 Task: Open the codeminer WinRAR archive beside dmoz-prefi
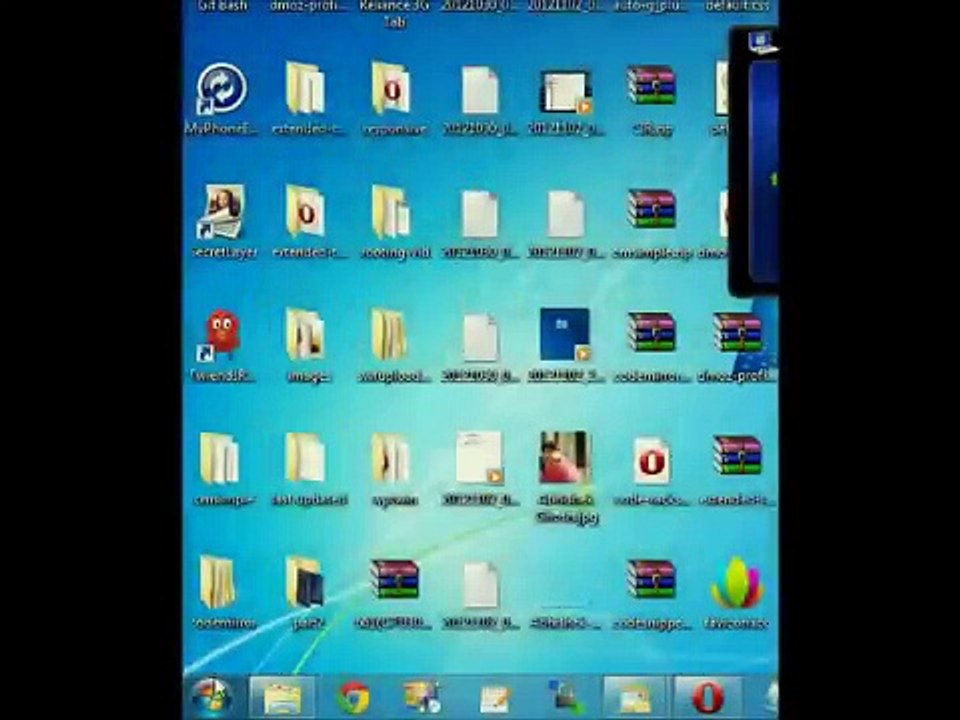[651, 333]
